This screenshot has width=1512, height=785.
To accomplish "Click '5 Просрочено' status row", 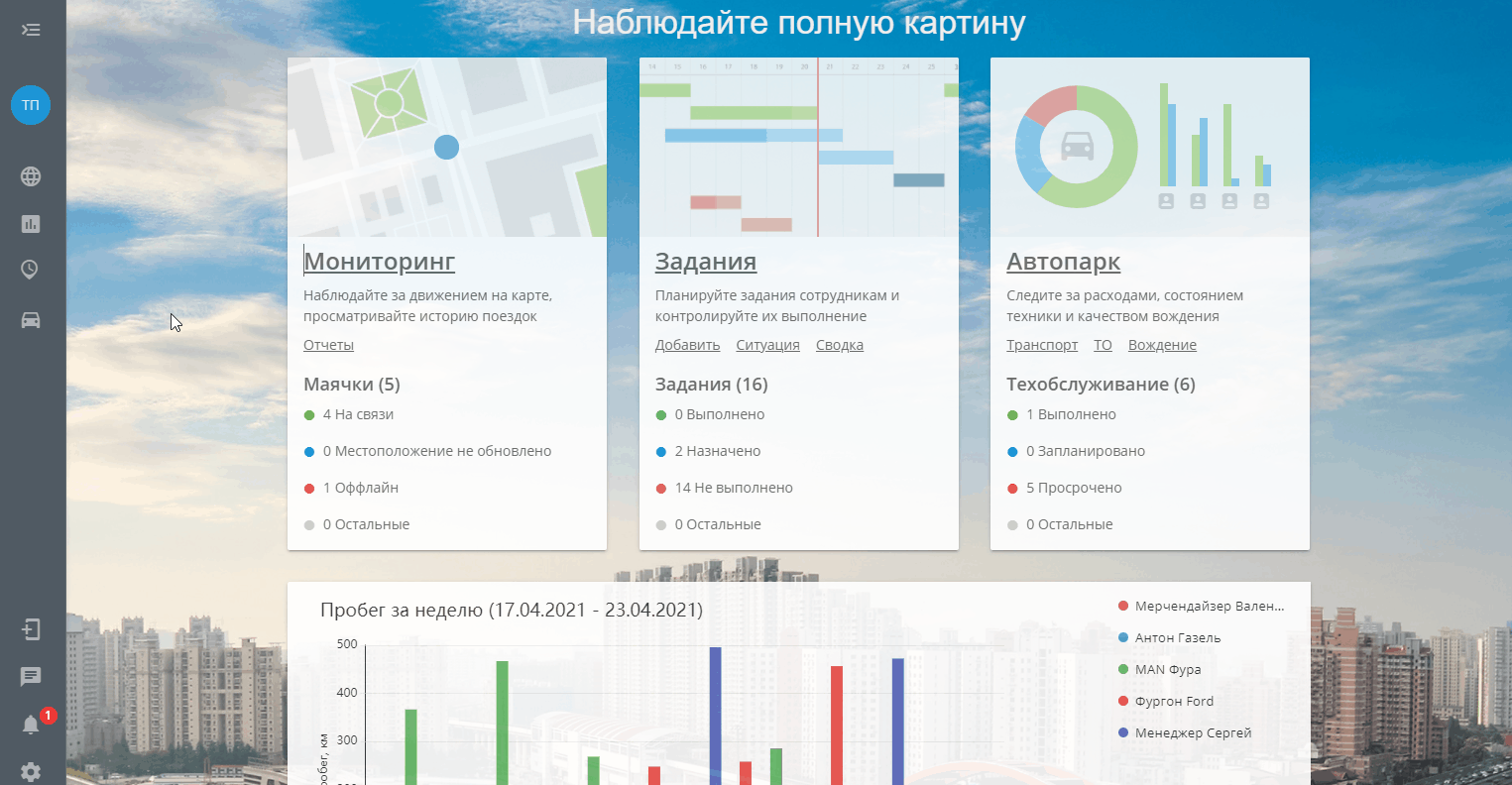I will click(x=1064, y=488).
